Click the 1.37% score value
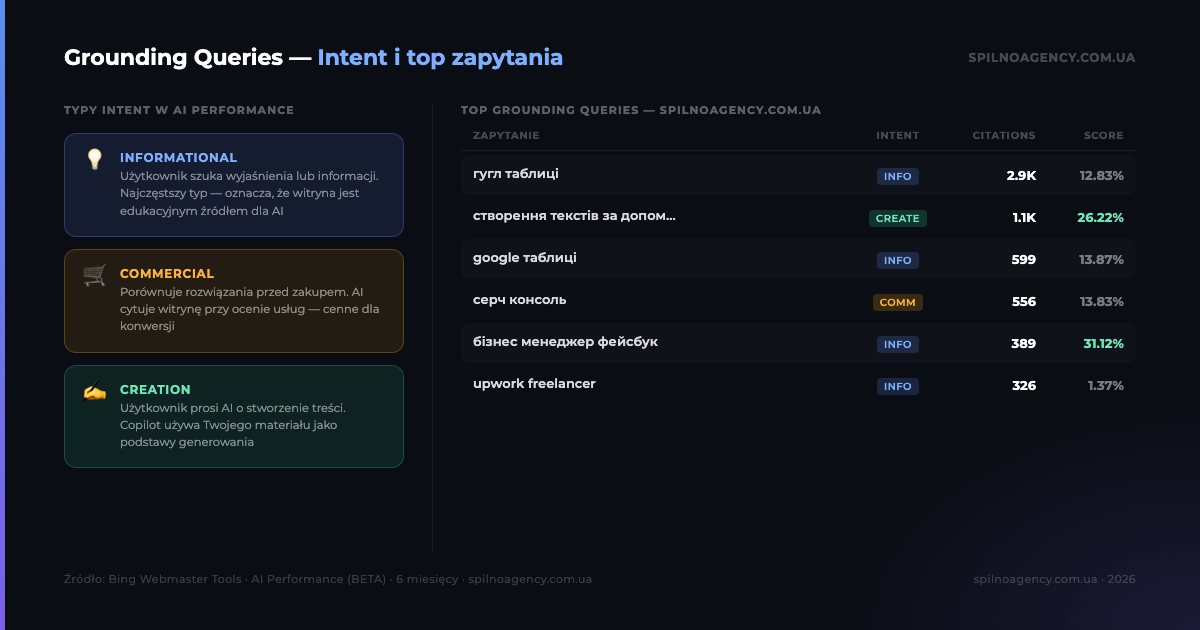Screen dimensions: 1200x630 (1106, 386)
